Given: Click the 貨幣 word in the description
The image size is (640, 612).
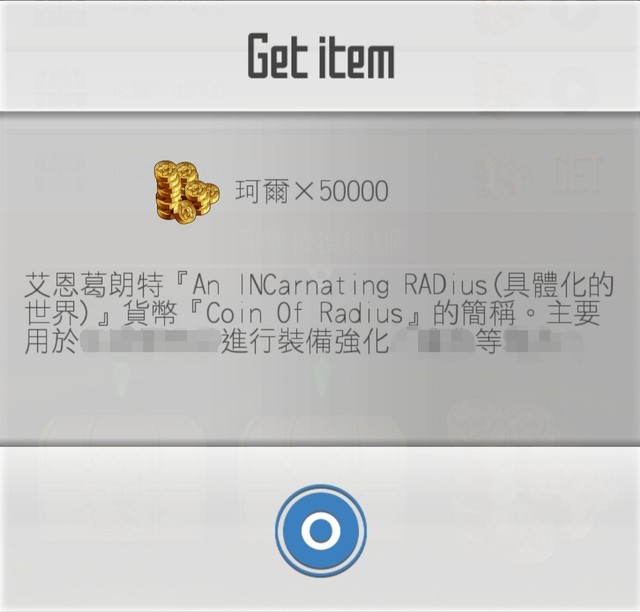Looking at the screenshot, I should click(x=151, y=313).
